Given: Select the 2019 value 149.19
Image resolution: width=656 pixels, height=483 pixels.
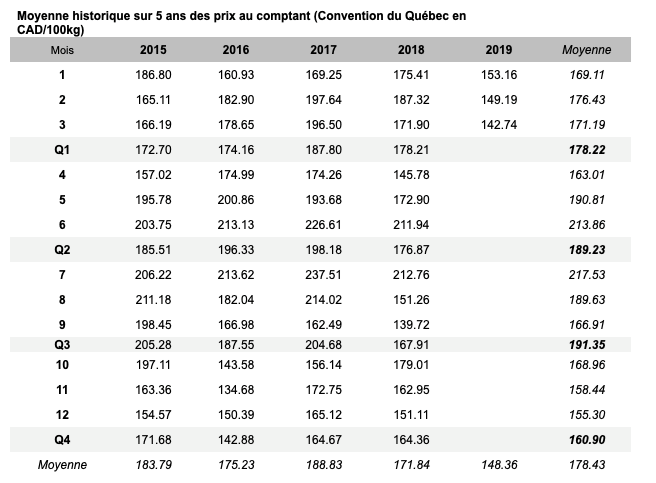Looking at the screenshot, I should click(x=498, y=100).
